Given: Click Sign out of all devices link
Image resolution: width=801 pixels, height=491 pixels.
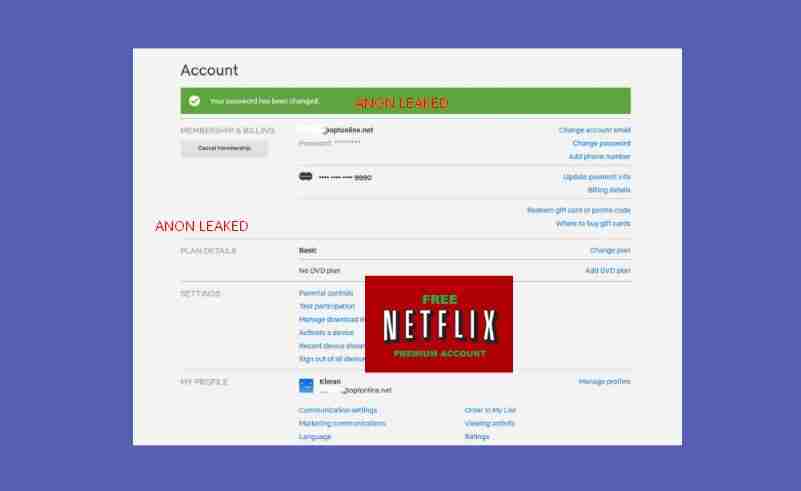Looking at the screenshot, I should tap(332, 359).
